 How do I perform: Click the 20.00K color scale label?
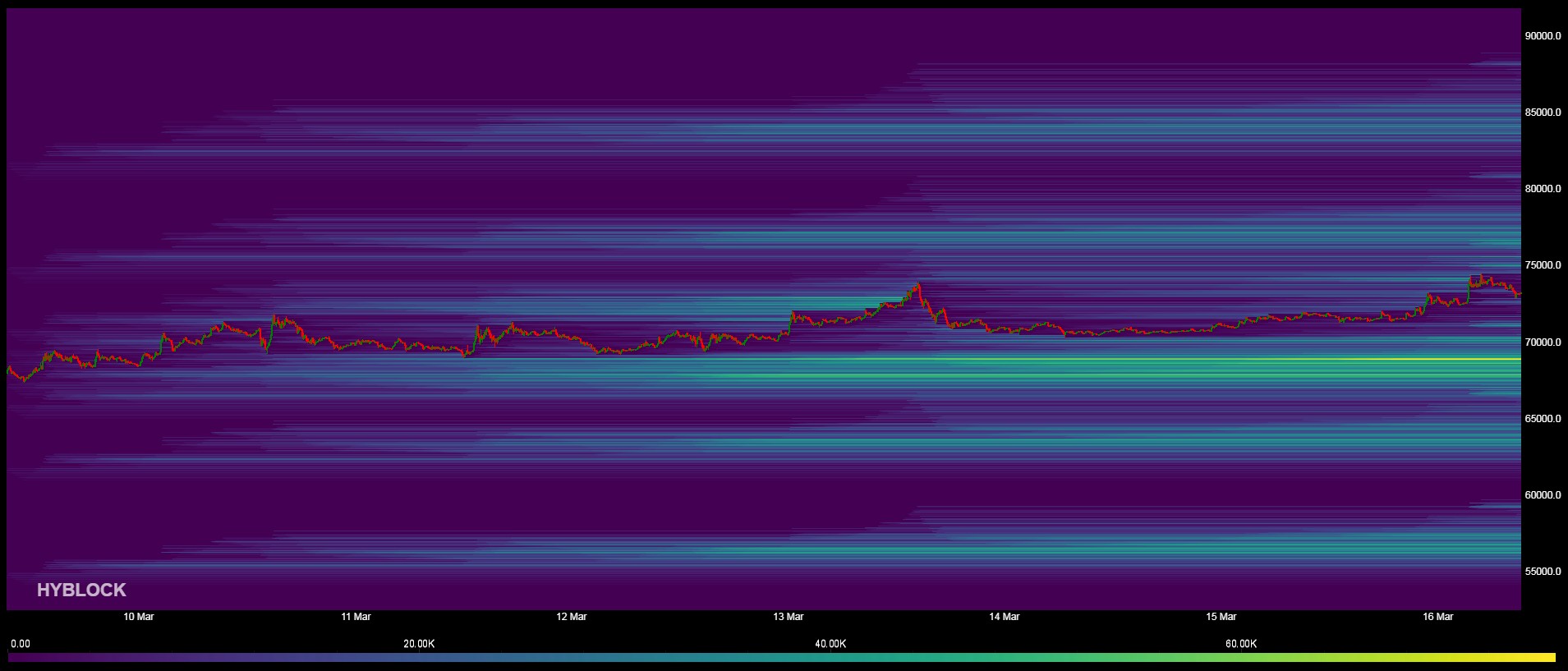[419, 644]
